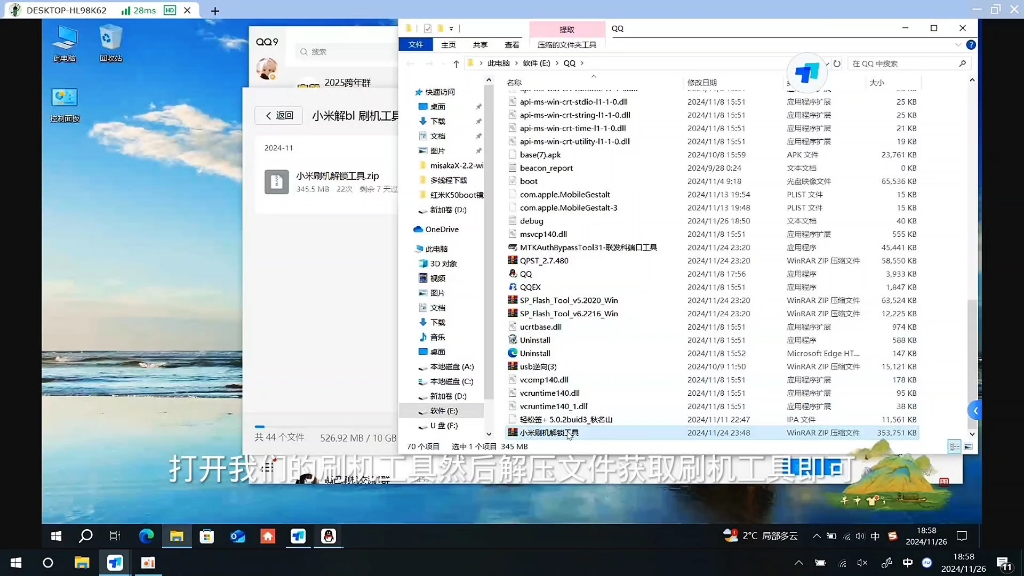This screenshot has height=576, width=1024.
Task: Select the 小米刷机解锁工具 ZIP file
Action: pyautogui.click(x=712, y=433)
